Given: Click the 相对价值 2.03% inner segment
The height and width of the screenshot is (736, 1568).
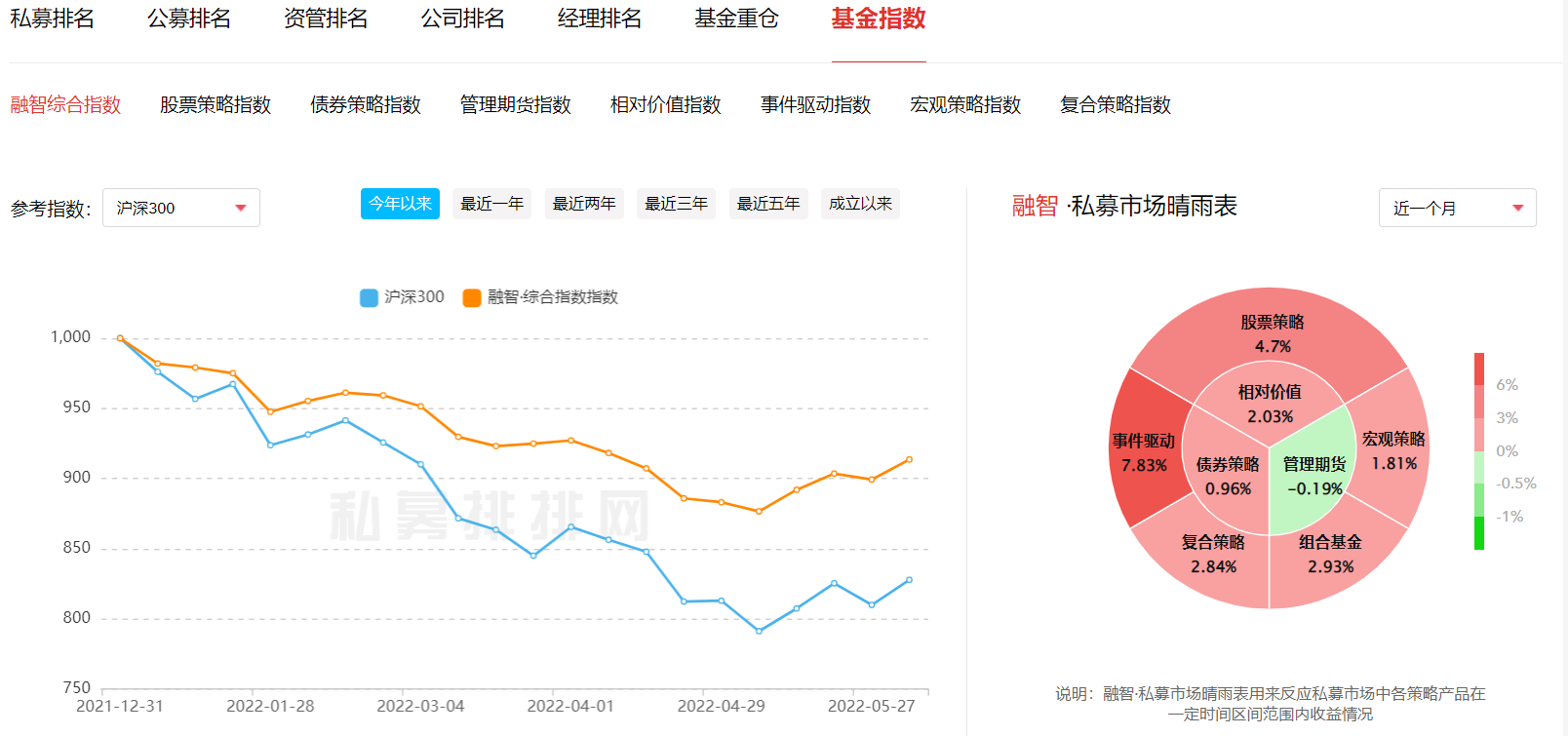Looking at the screenshot, I should [1270, 404].
